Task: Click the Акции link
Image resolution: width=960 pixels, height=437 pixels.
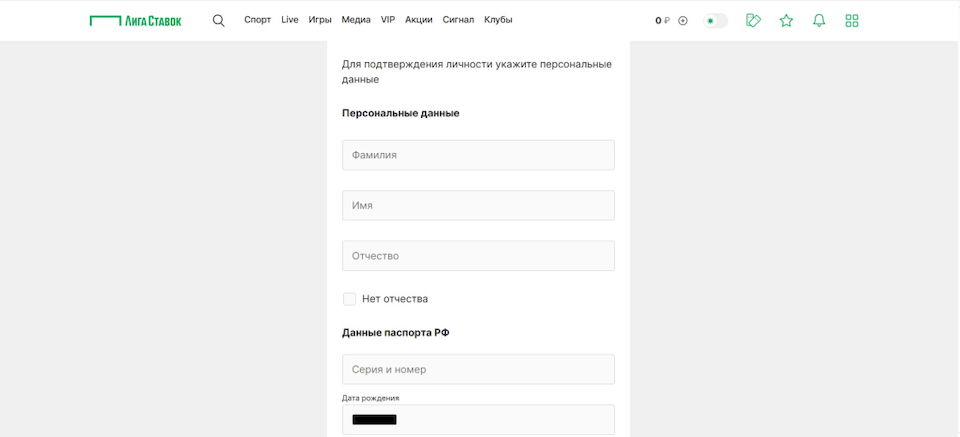Action: [x=419, y=20]
